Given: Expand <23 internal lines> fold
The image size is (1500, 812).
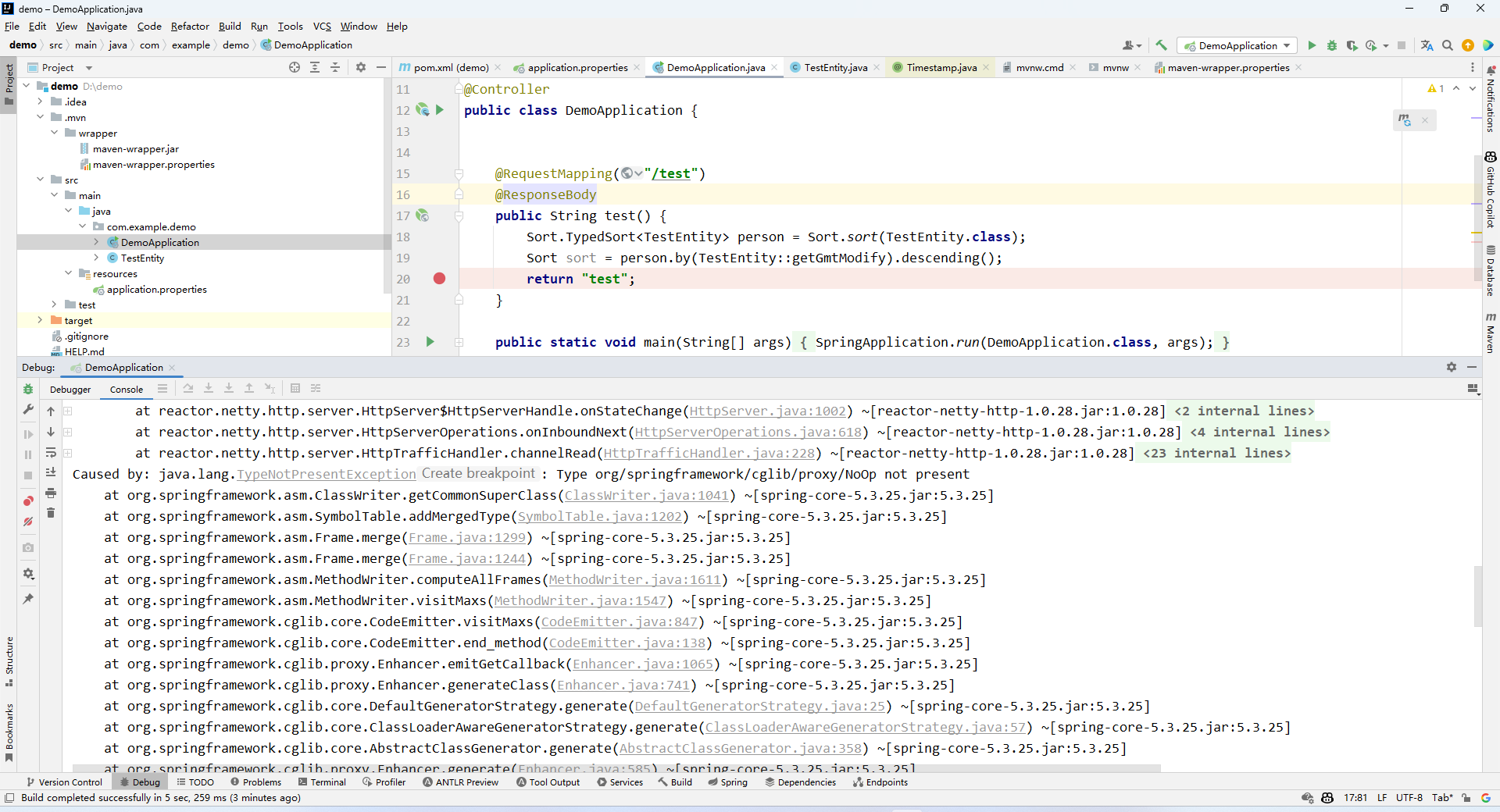Looking at the screenshot, I should click(1216, 453).
